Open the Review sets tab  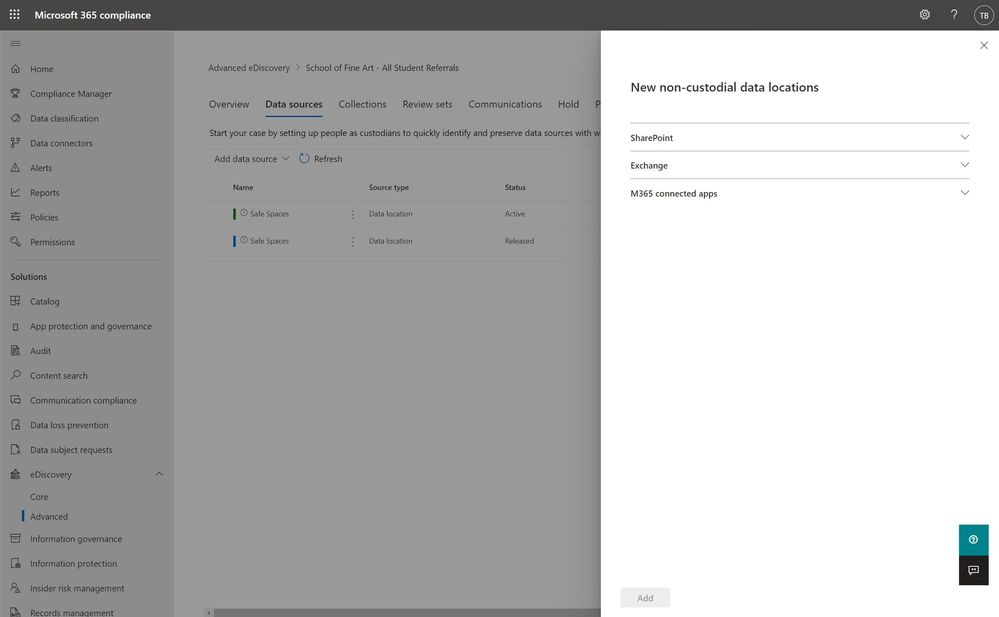tap(427, 104)
